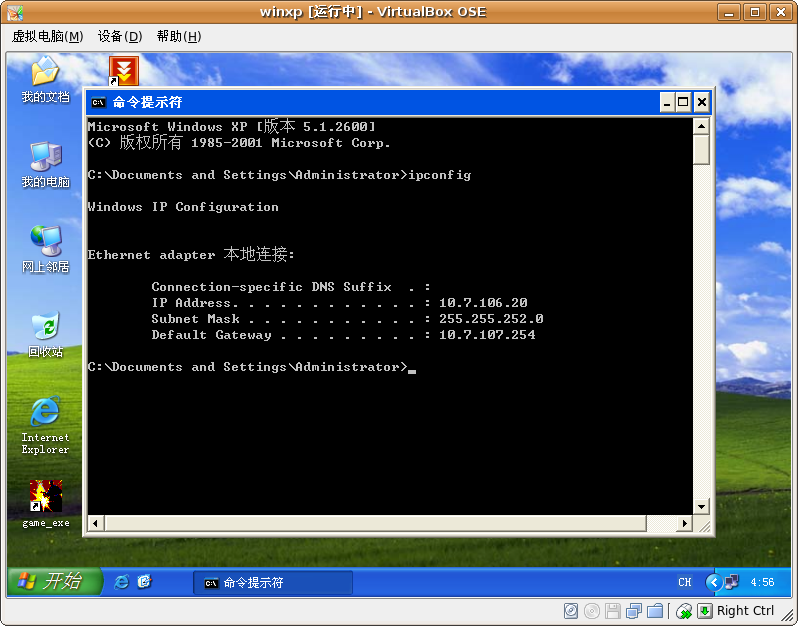This screenshot has height=626, width=798.
Task: Click the 'Ethernet adapter 本地连接' line
Action: click(x=191, y=254)
